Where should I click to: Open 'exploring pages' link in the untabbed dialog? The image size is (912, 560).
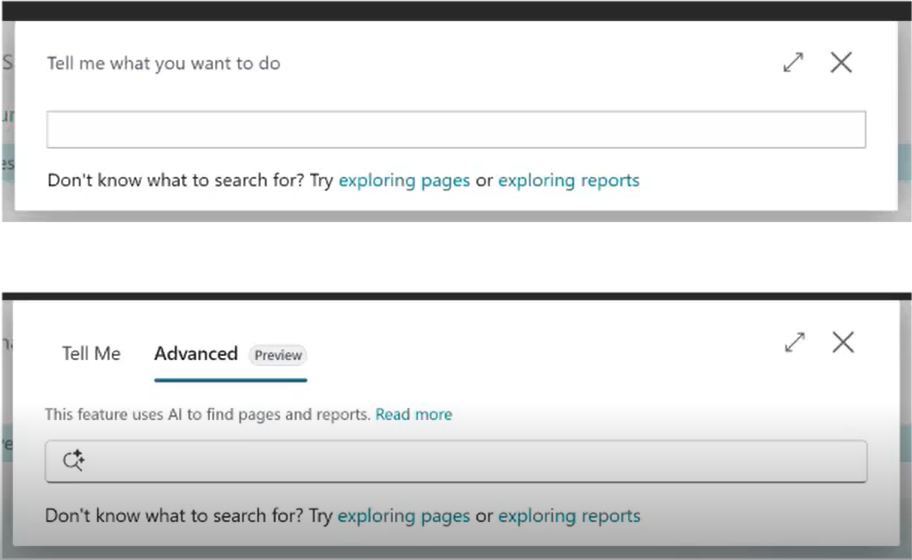tap(404, 181)
